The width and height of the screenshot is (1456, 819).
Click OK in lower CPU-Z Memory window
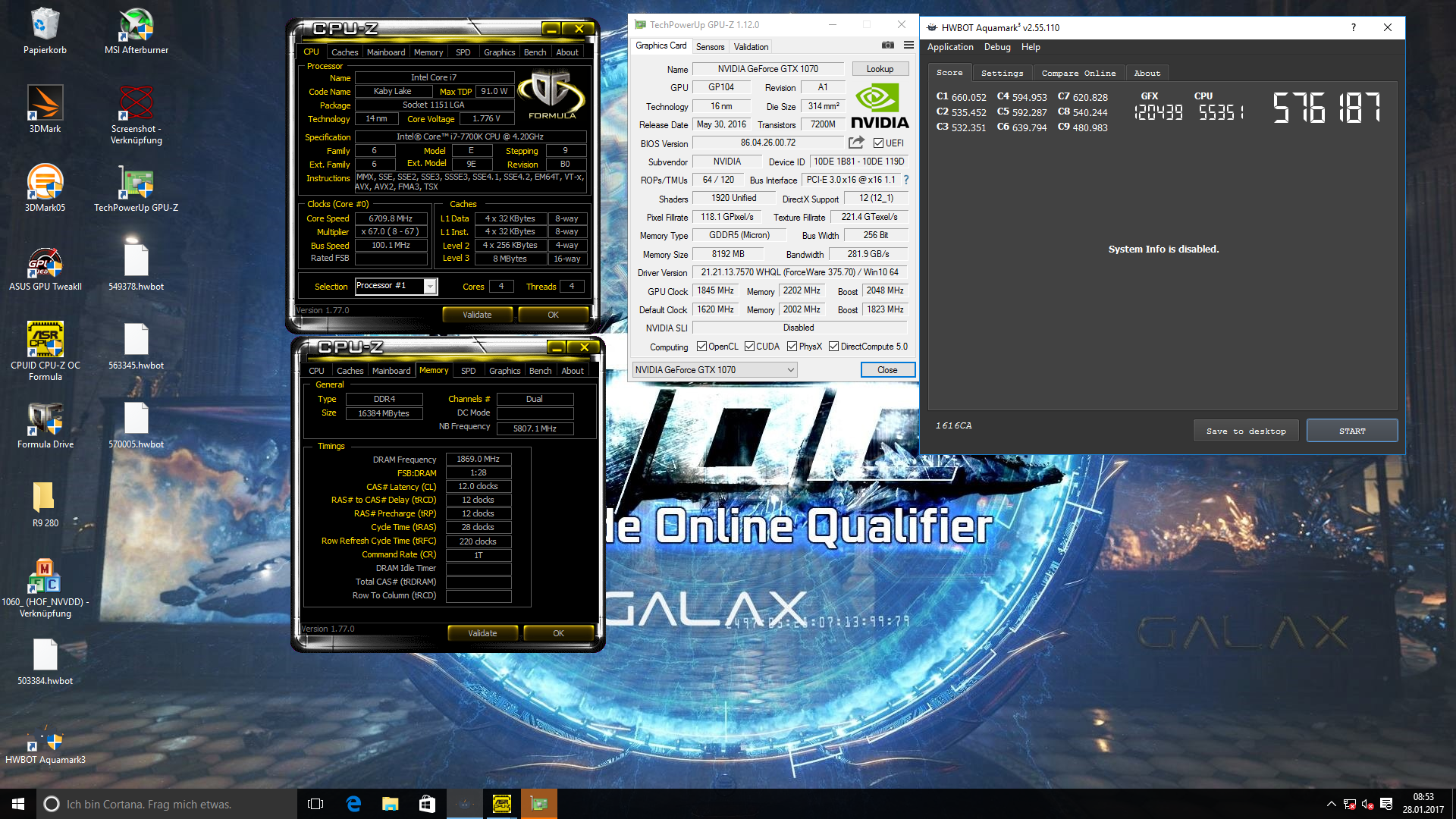(558, 633)
